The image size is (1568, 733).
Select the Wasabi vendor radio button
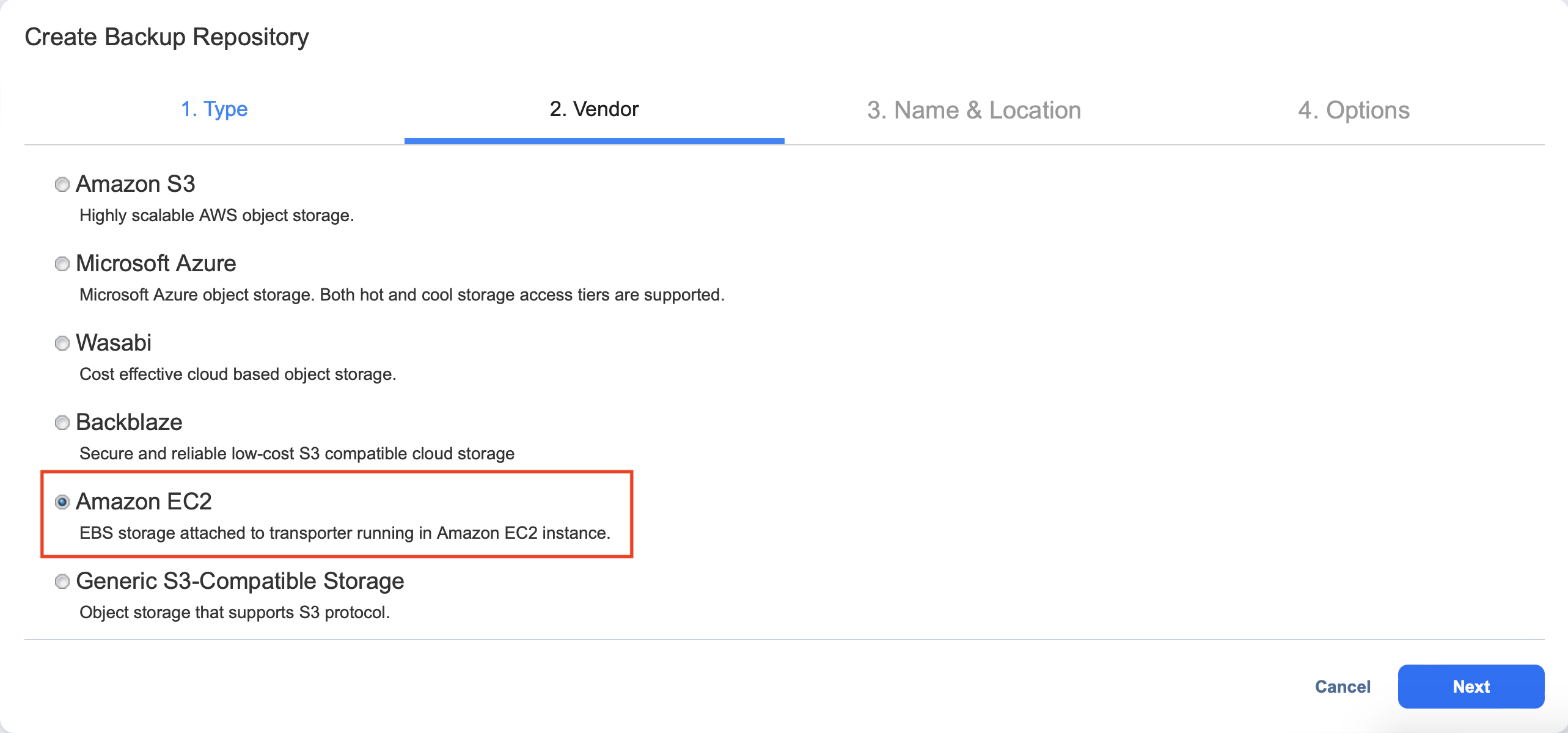pos(62,343)
